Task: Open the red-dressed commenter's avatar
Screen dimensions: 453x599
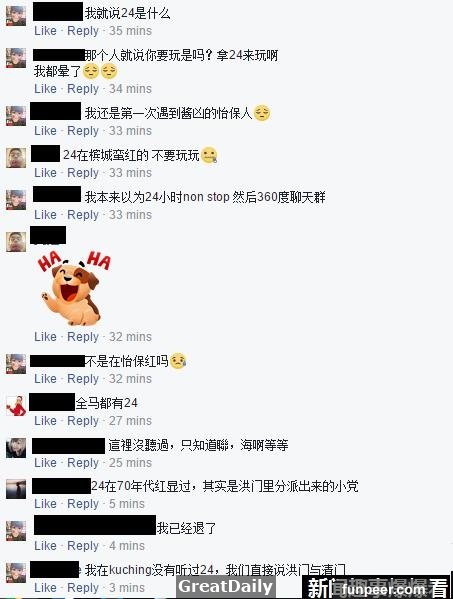Action: point(16,406)
